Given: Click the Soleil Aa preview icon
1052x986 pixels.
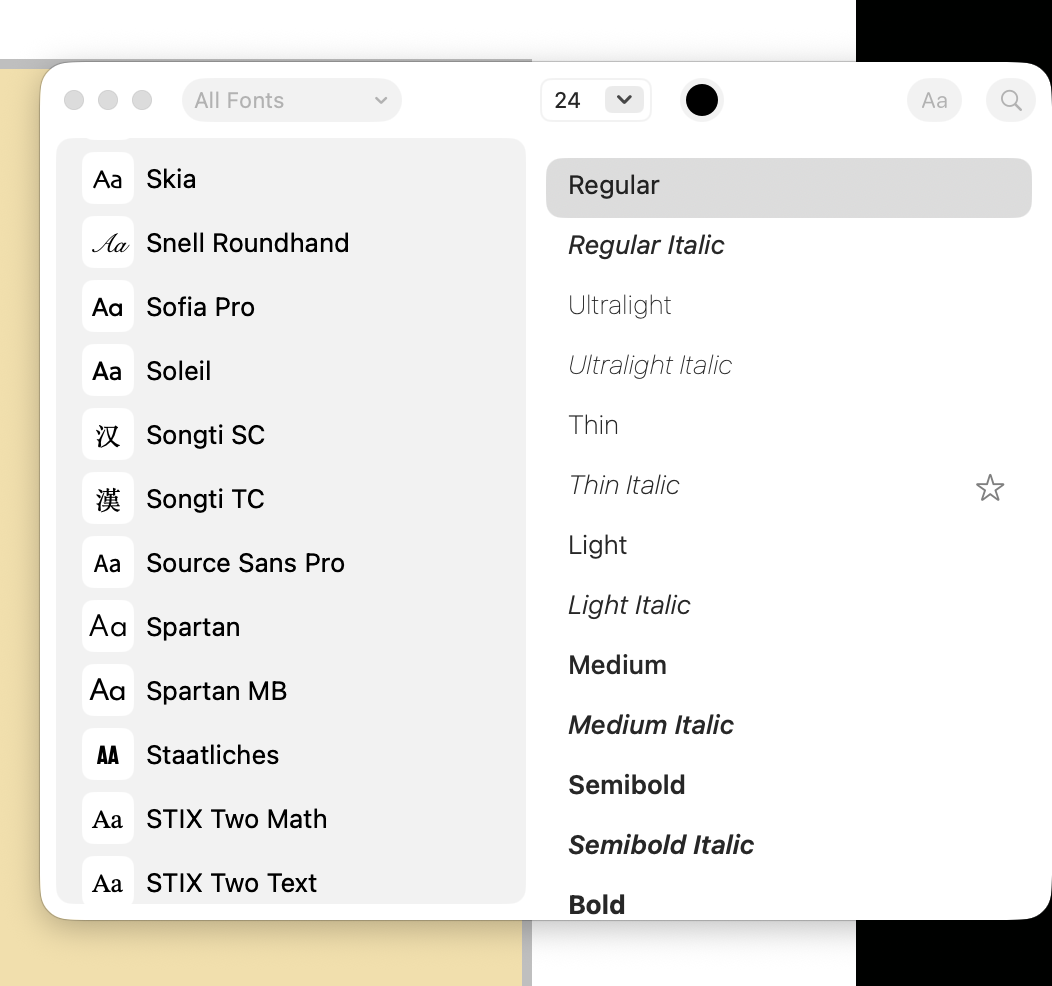Looking at the screenshot, I should click(108, 371).
